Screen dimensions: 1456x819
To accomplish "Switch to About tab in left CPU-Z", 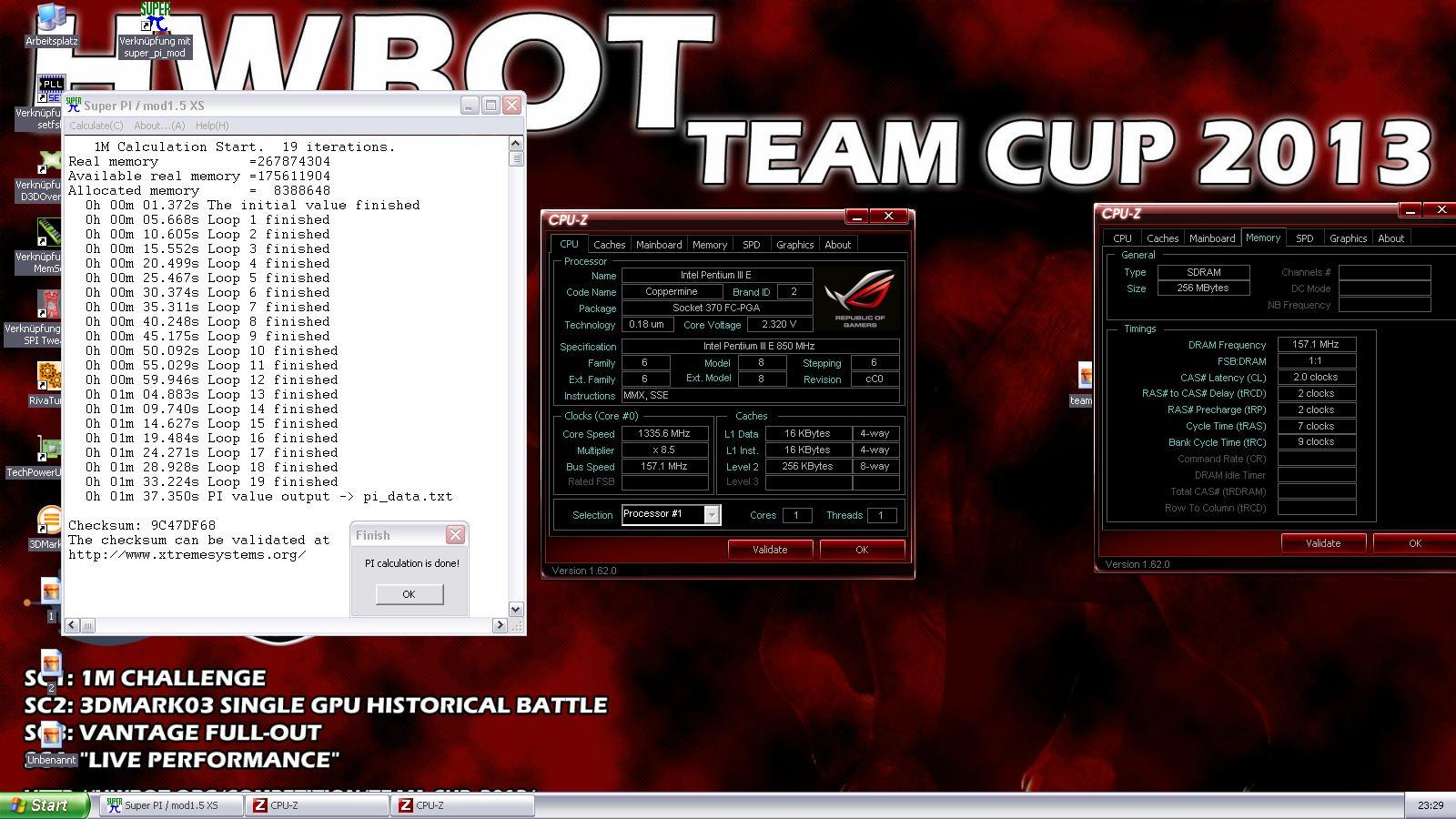I will 837,245.
